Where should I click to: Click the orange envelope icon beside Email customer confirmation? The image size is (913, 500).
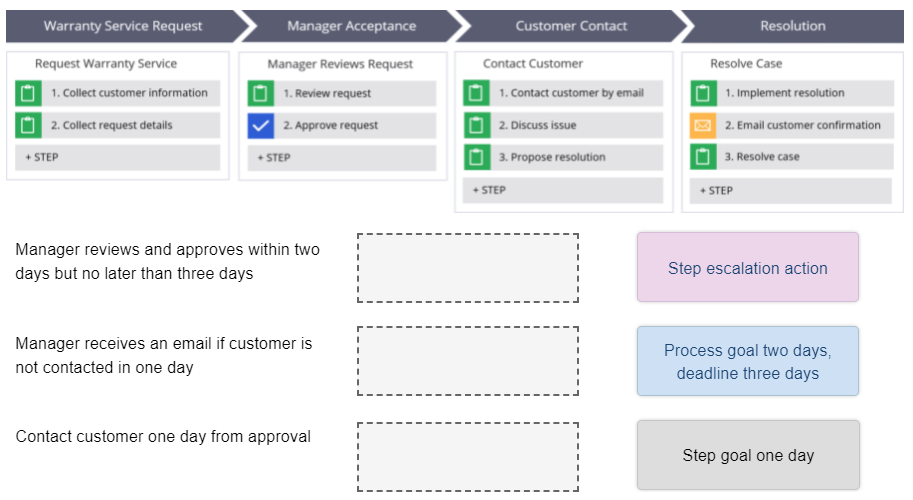pyautogui.click(x=702, y=125)
